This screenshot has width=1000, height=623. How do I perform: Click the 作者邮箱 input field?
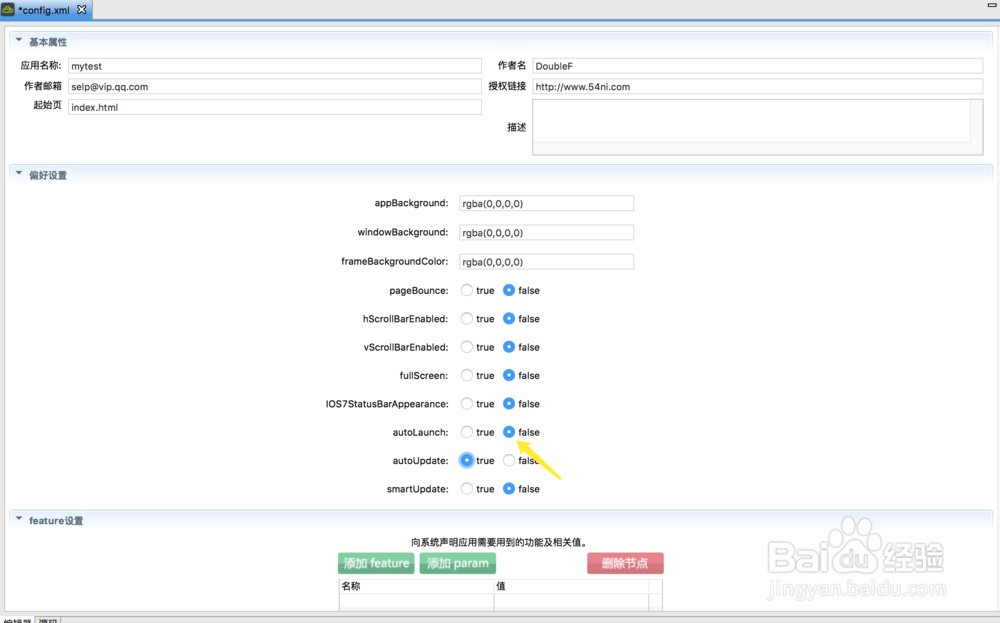pos(275,86)
